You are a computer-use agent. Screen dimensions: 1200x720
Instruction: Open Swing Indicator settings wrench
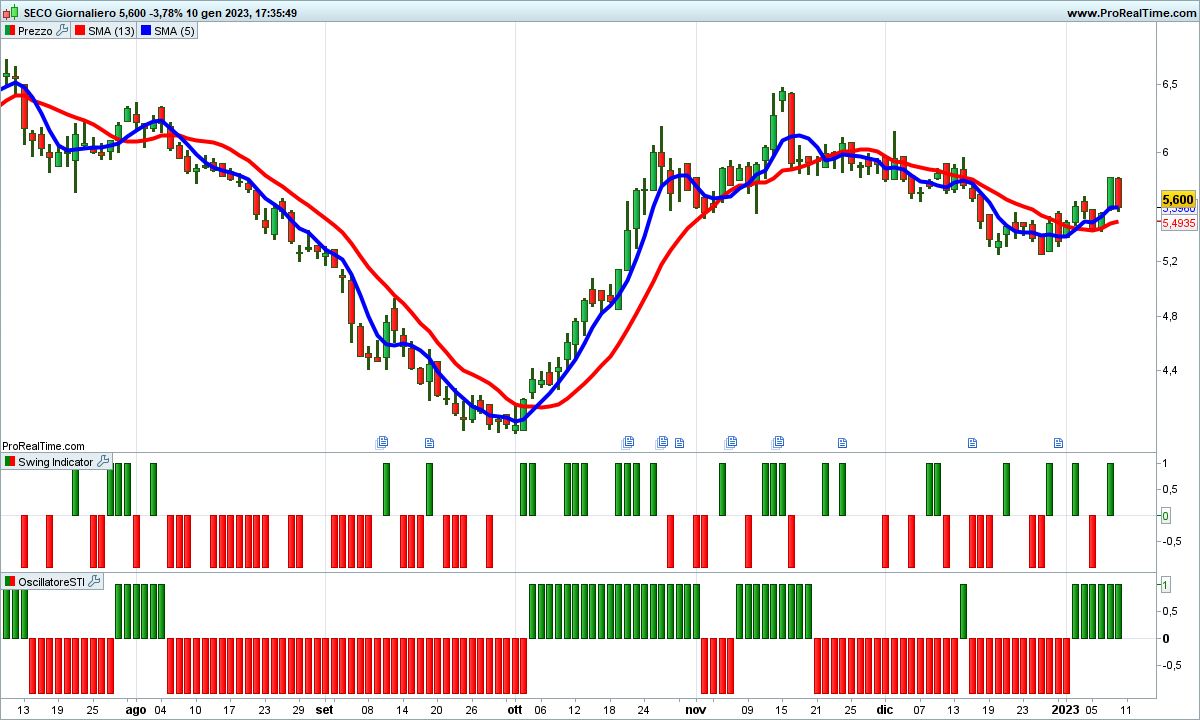click(x=102, y=462)
